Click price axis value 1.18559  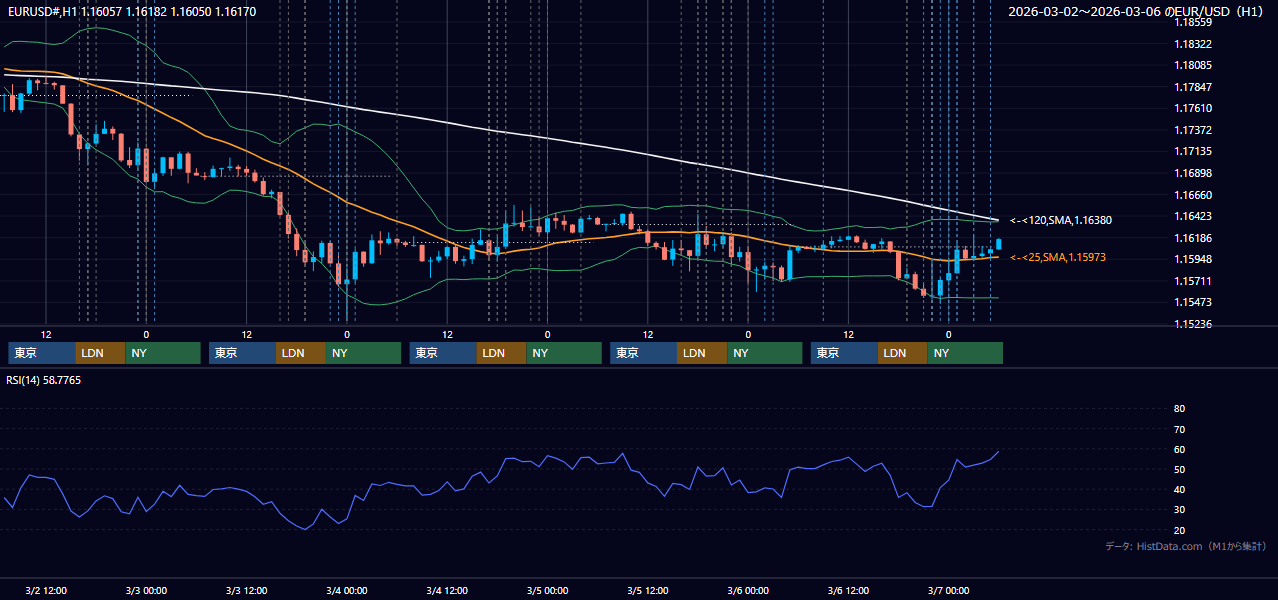click(1192, 22)
